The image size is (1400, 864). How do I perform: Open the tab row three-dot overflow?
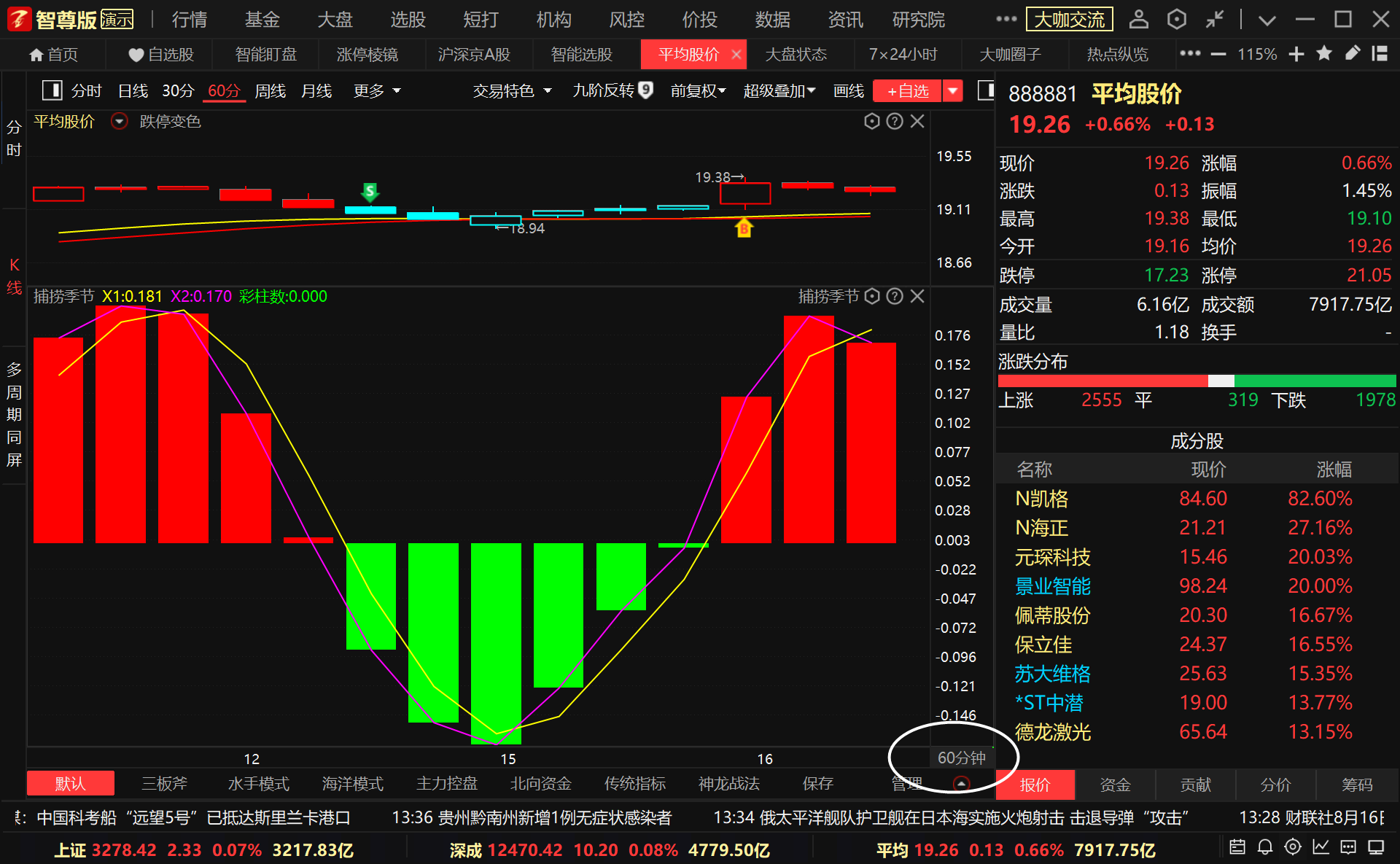[x=1190, y=53]
